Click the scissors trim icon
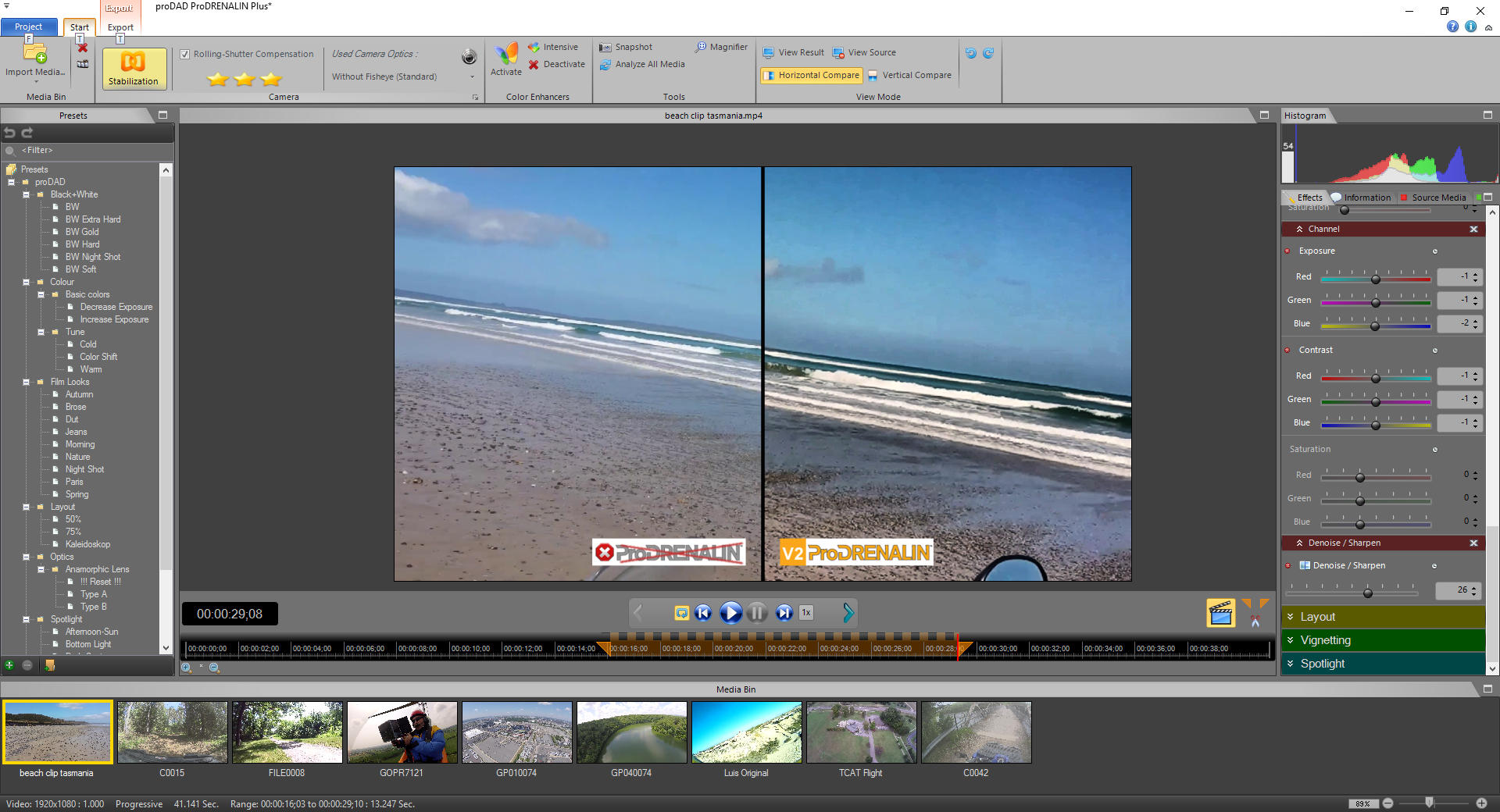The width and height of the screenshot is (1500, 812). click(1255, 621)
